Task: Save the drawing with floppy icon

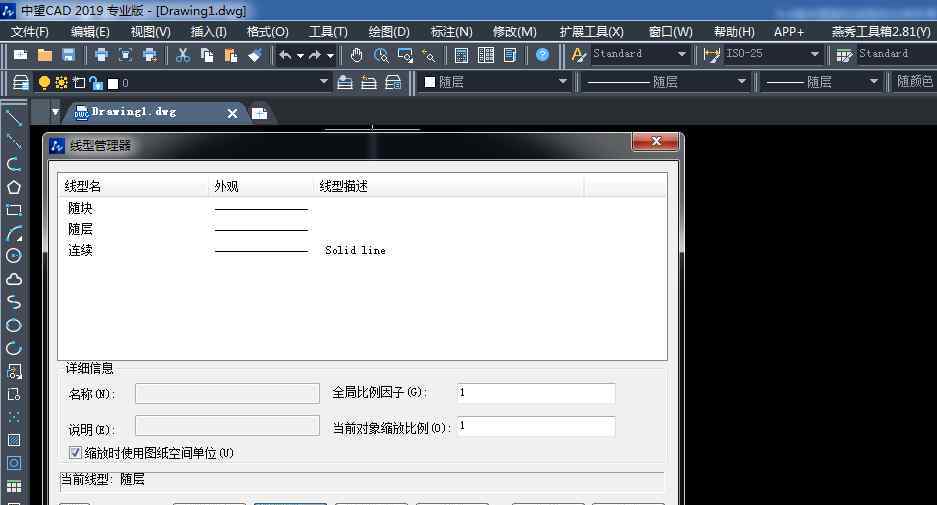Action: [69, 55]
